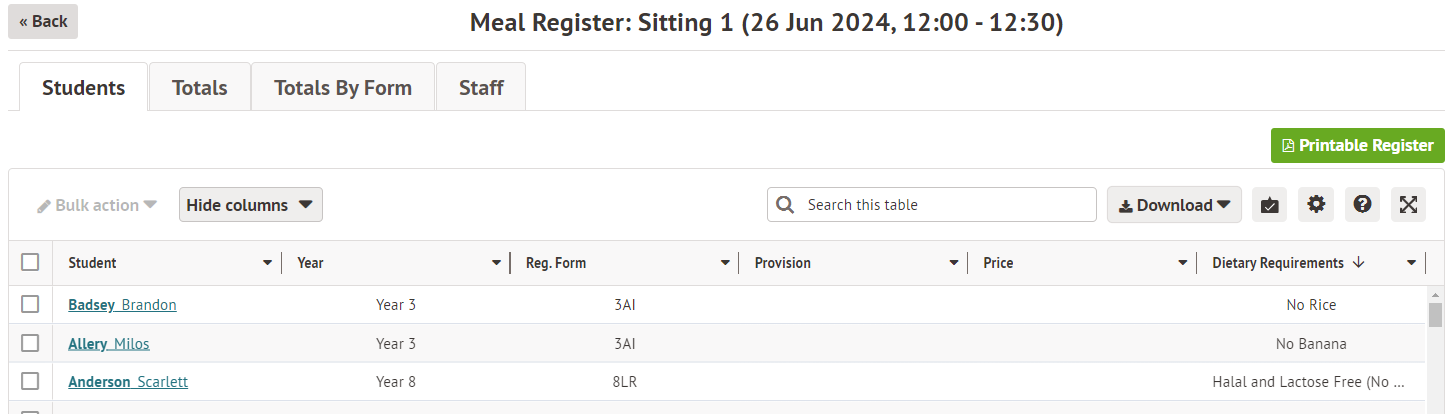Viewport: 1445px width, 414px height.
Task: Focus the Search this table field
Action: click(945, 205)
